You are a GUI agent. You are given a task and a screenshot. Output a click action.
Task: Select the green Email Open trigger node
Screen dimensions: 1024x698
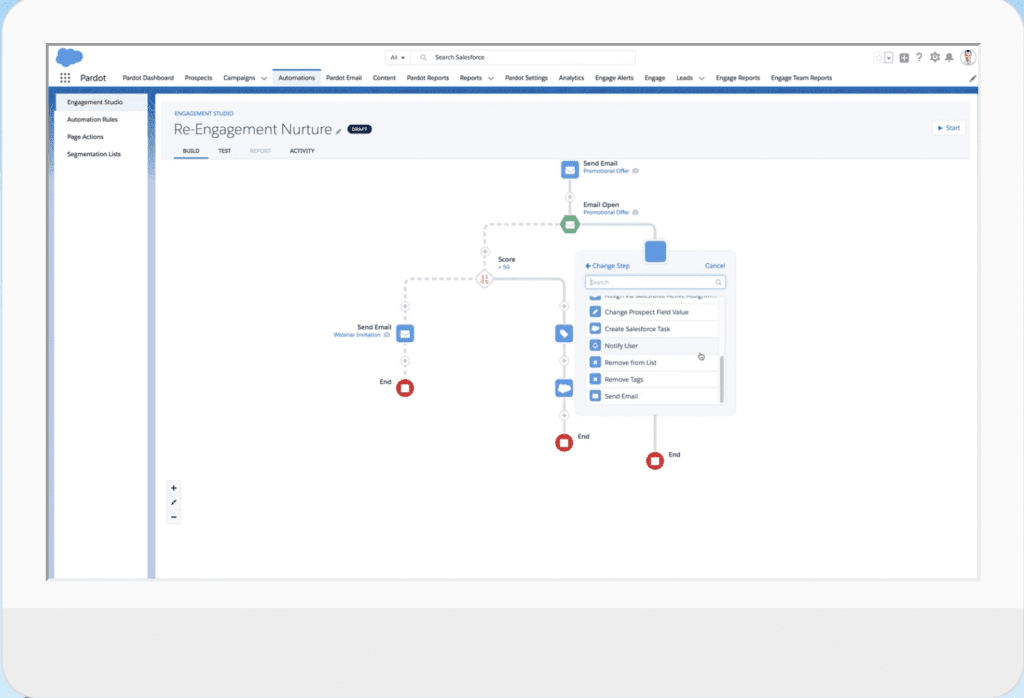[569, 224]
